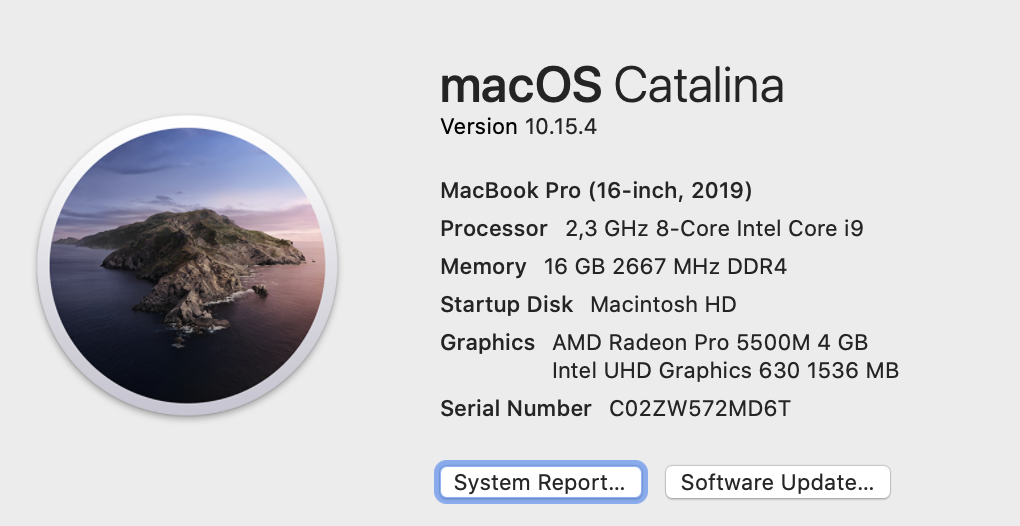Select the AMD Radeon Pro 5500M 4 GB line

[x=710, y=342]
